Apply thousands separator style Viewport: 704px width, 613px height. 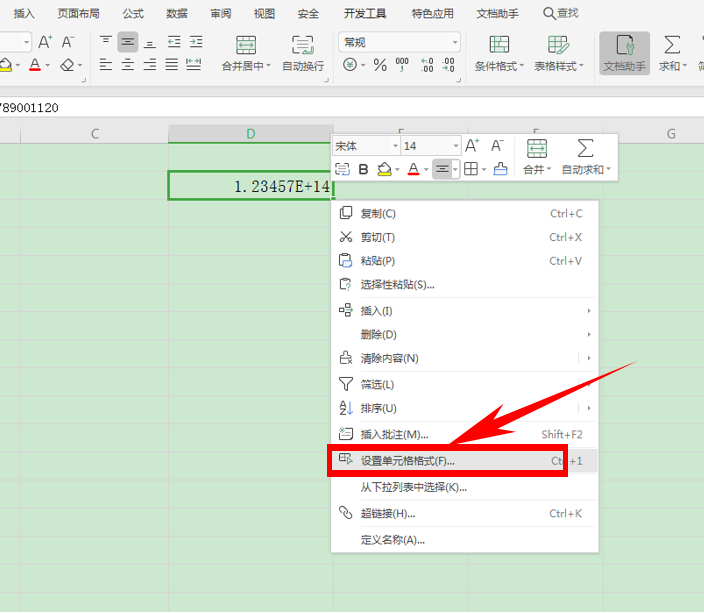pyautogui.click(x=402, y=65)
